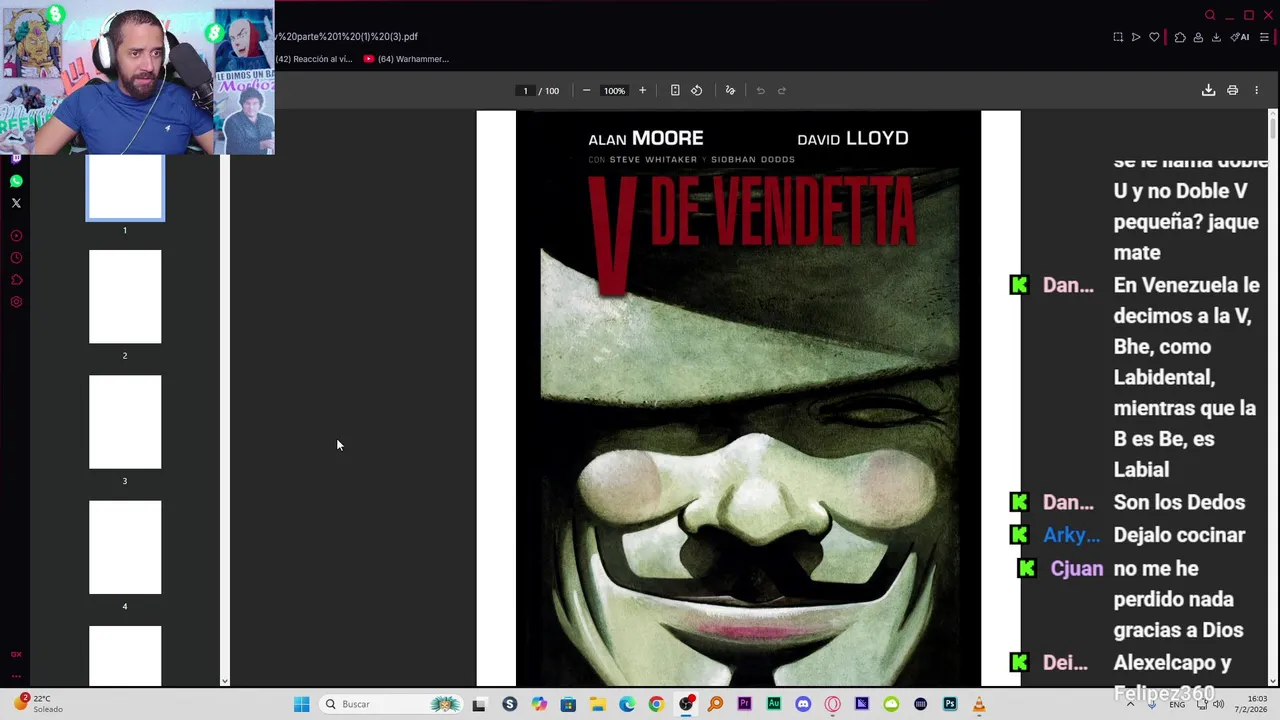The width and height of the screenshot is (1280, 720).
Task: Open the AI assistant button
Action: coord(1240,37)
